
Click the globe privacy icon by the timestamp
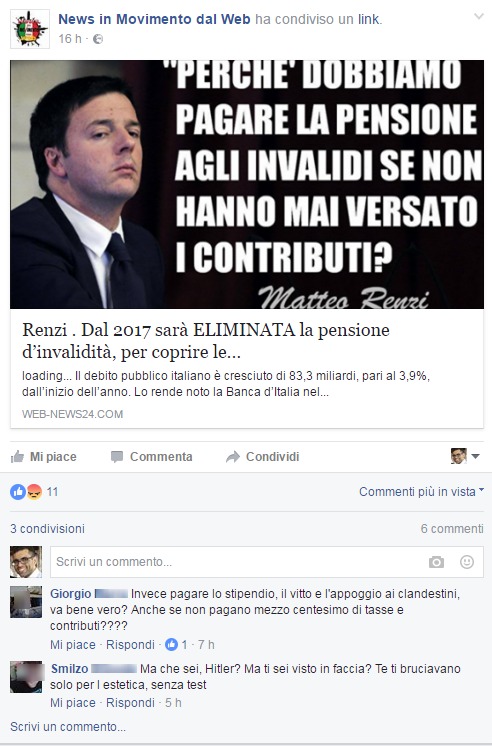coord(98,39)
